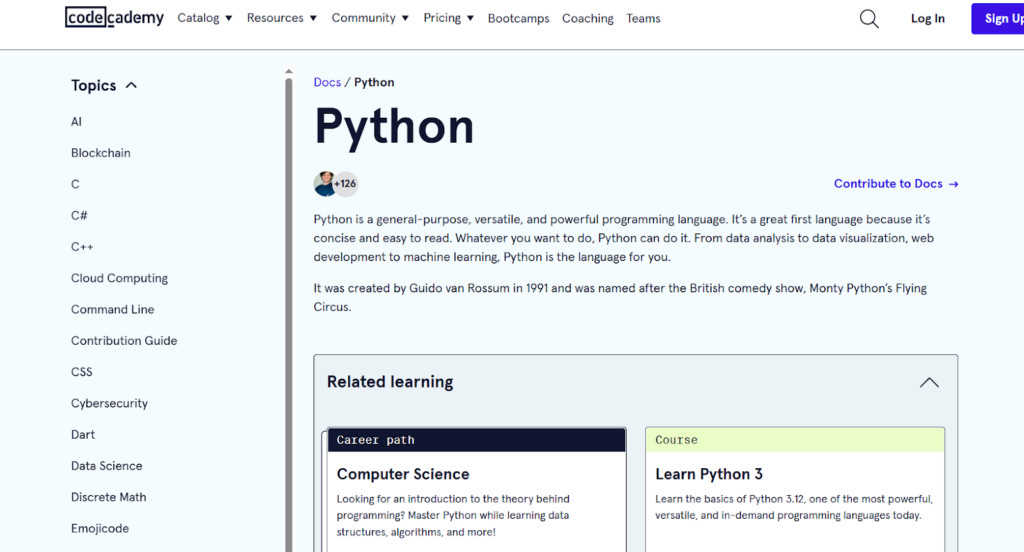Expand the Pricing dropdown
This screenshot has height=552, width=1024.
point(448,18)
